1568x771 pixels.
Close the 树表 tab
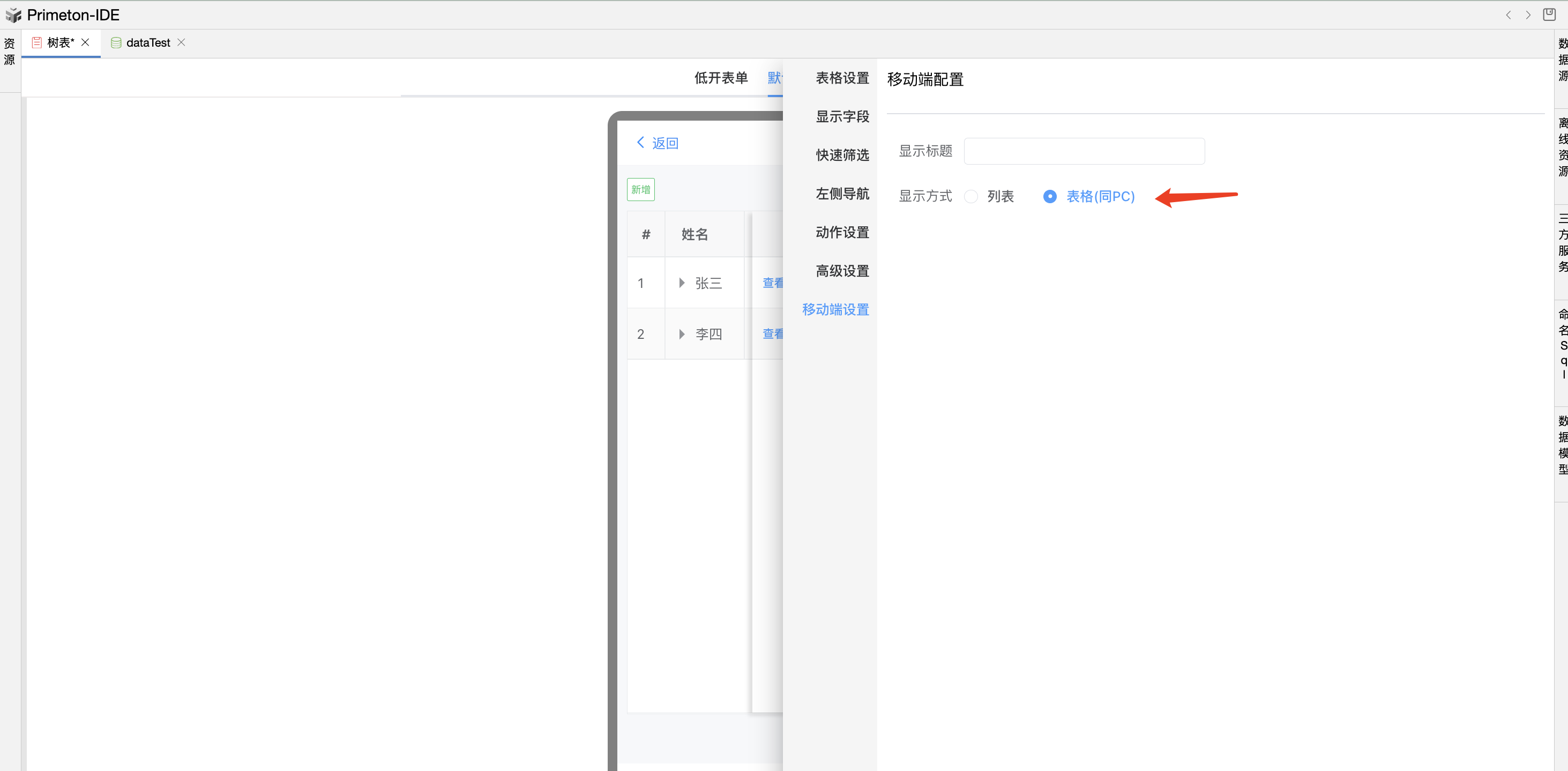point(85,42)
